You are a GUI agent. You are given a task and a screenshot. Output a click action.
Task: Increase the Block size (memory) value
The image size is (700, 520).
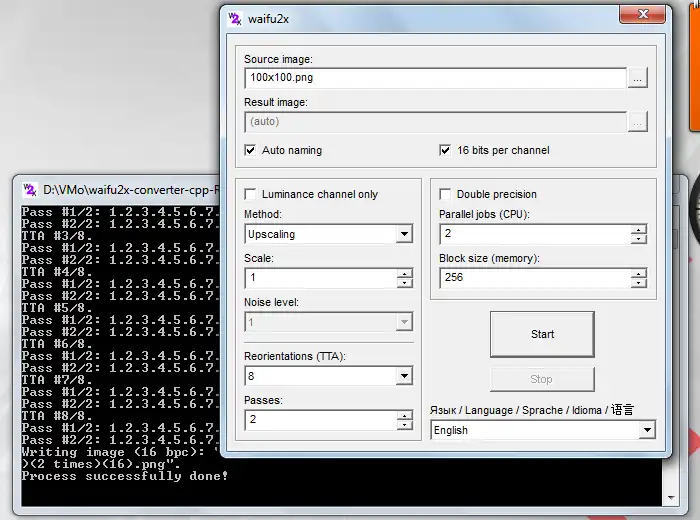pos(639,274)
